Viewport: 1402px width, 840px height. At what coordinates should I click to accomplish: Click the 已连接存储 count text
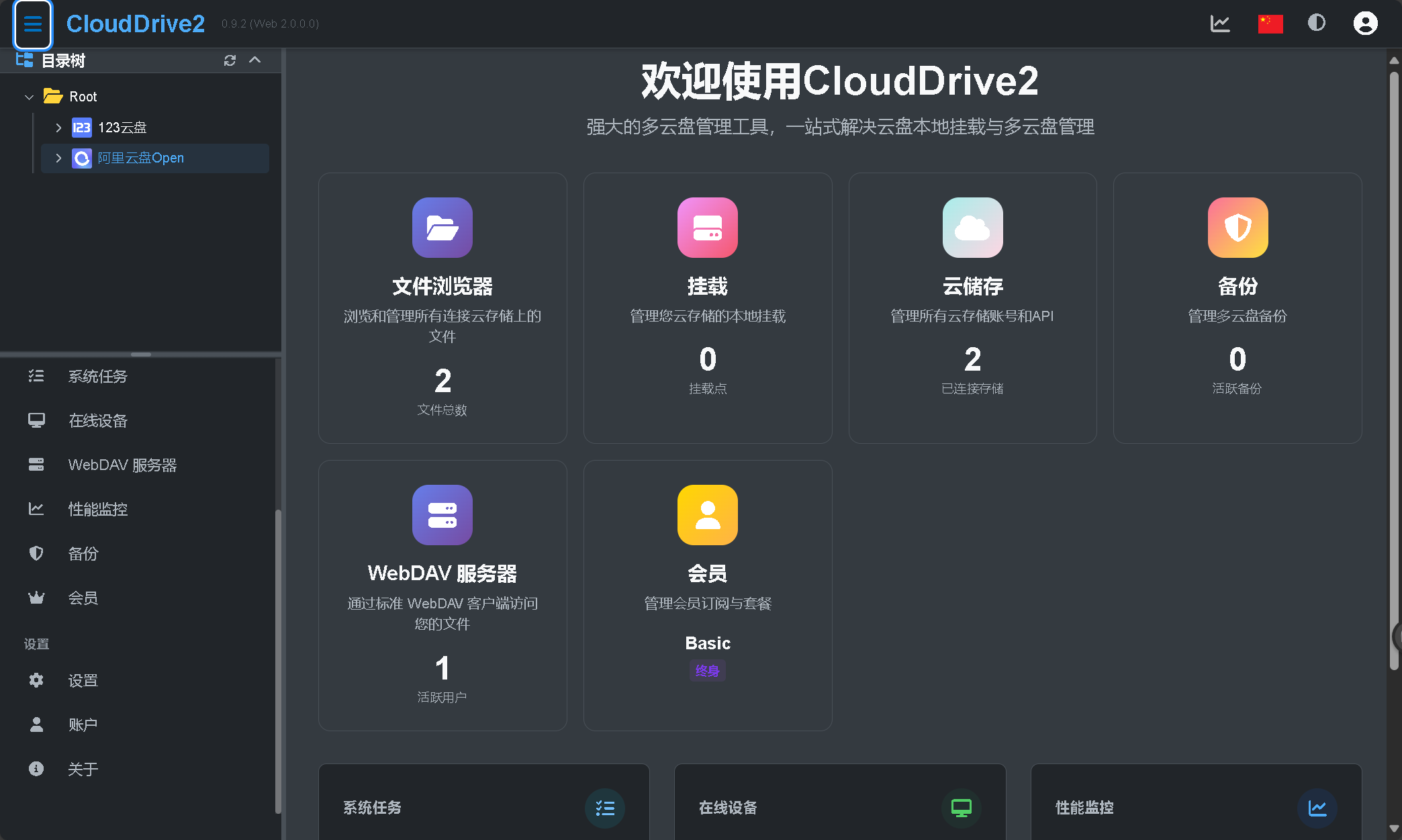point(973,359)
